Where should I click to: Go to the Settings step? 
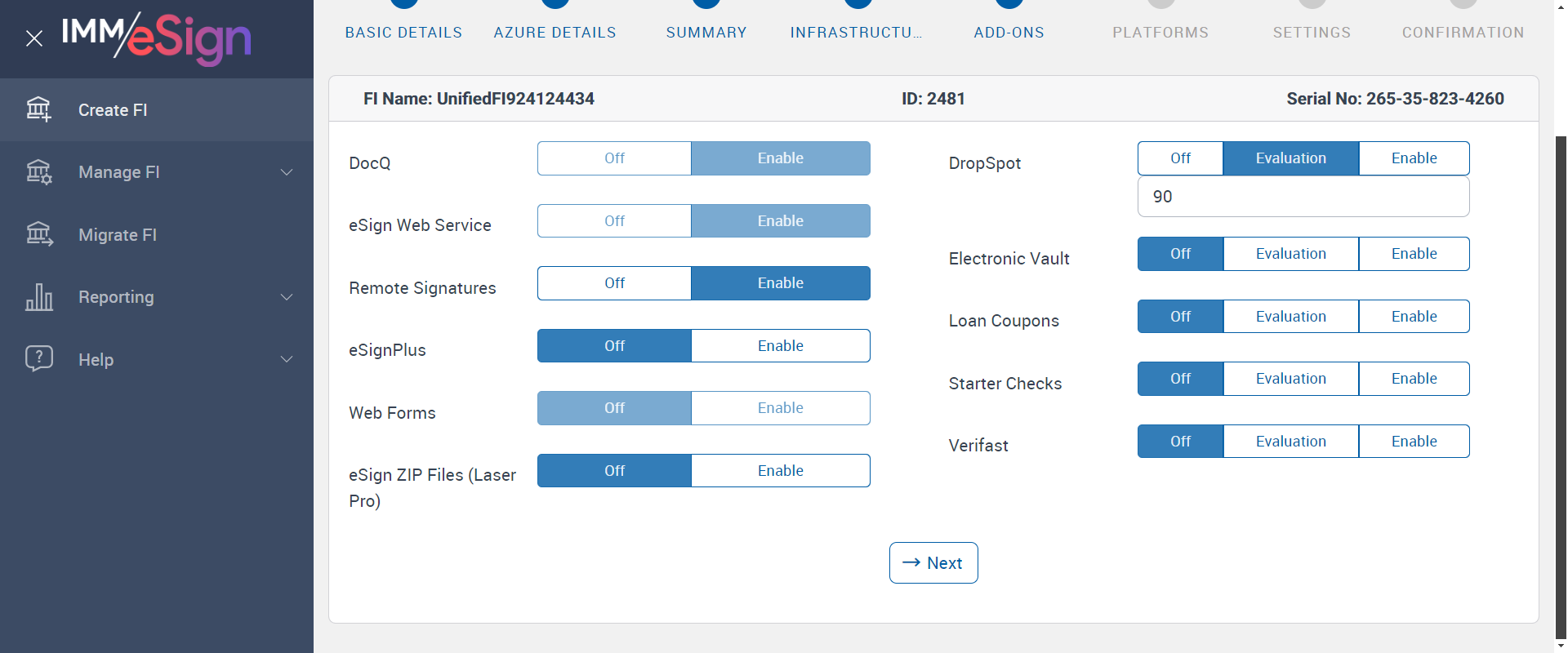(x=1312, y=32)
